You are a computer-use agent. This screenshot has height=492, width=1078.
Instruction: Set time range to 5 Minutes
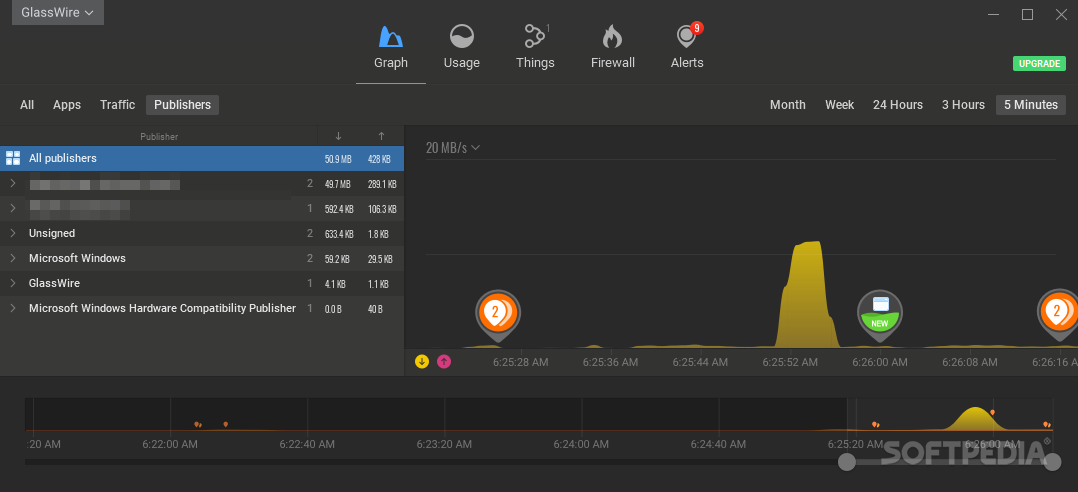[x=1031, y=105]
